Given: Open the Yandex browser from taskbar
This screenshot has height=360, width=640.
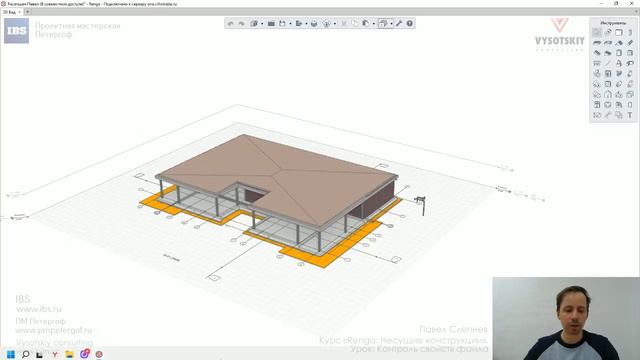Looking at the screenshot, I should coord(54,354).
